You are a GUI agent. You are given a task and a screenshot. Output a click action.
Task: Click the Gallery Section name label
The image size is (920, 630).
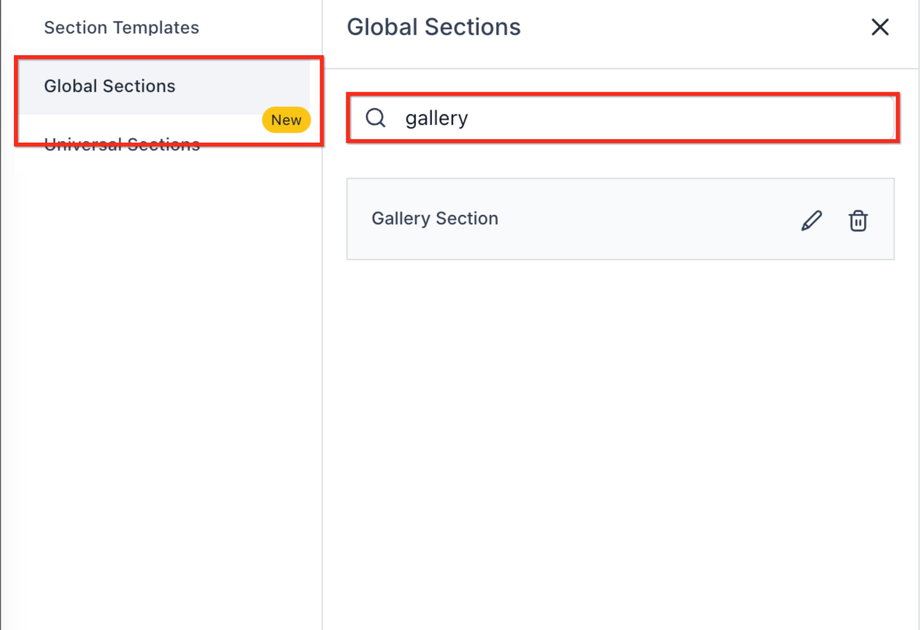coord(435,219)
